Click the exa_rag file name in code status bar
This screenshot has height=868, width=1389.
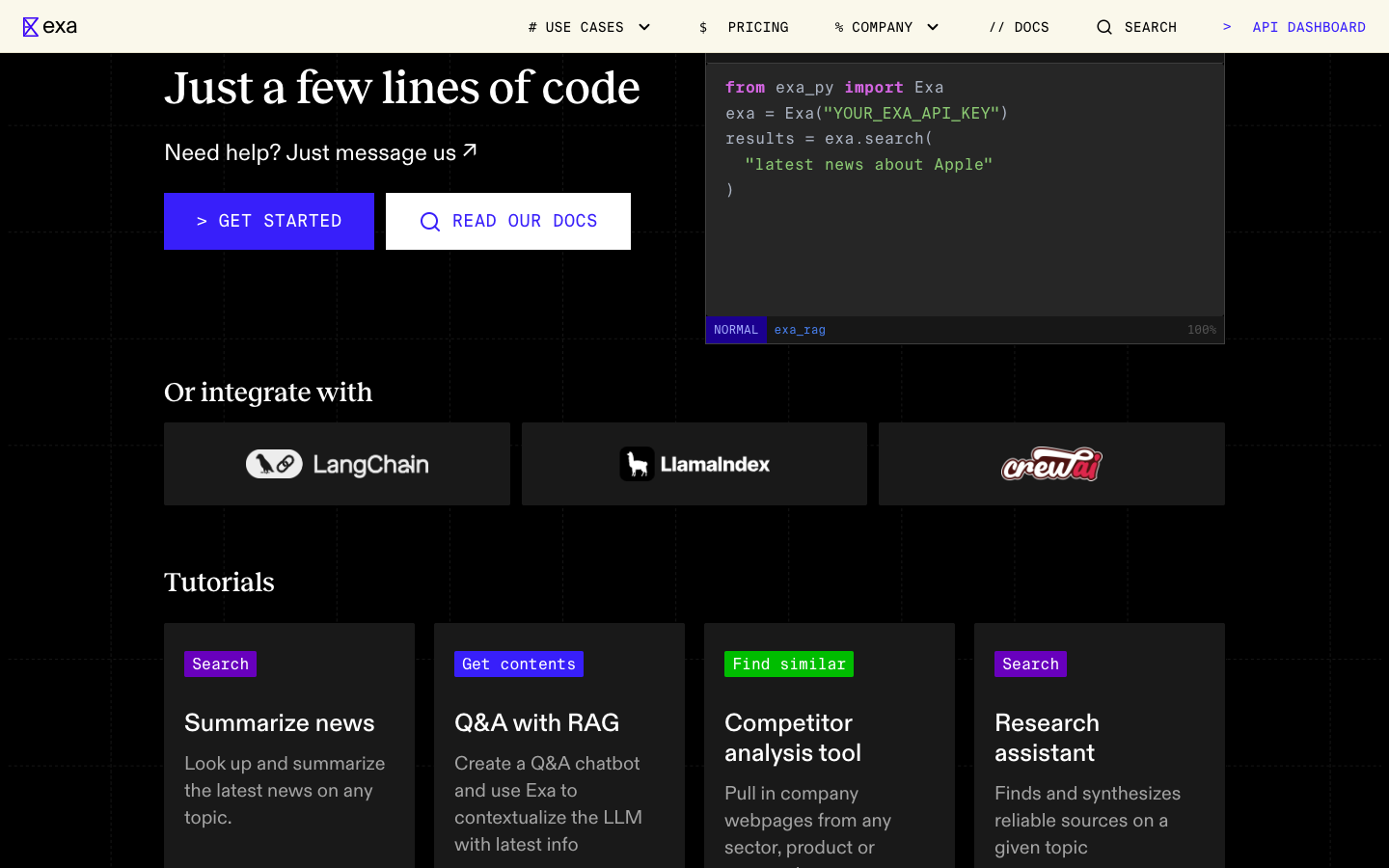coord(800,330)
